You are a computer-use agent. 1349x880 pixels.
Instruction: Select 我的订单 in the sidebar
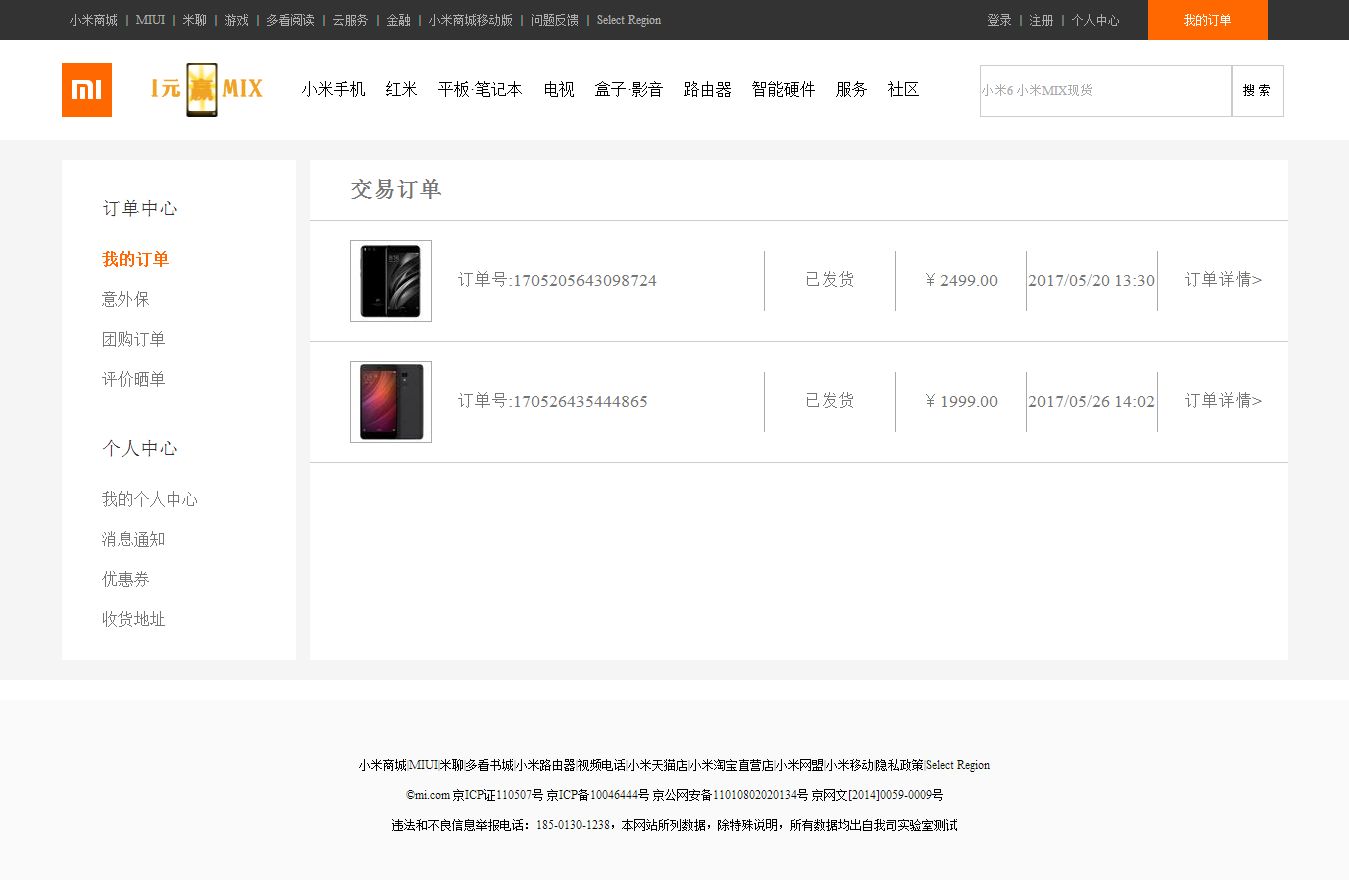point(136,259)
